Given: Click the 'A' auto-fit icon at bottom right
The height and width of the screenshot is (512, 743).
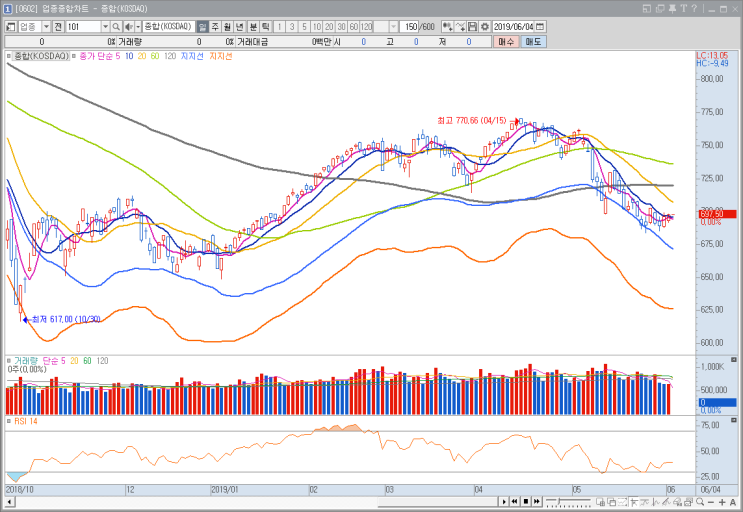Looking at the screenshot, I should click(x=733, y=502).
